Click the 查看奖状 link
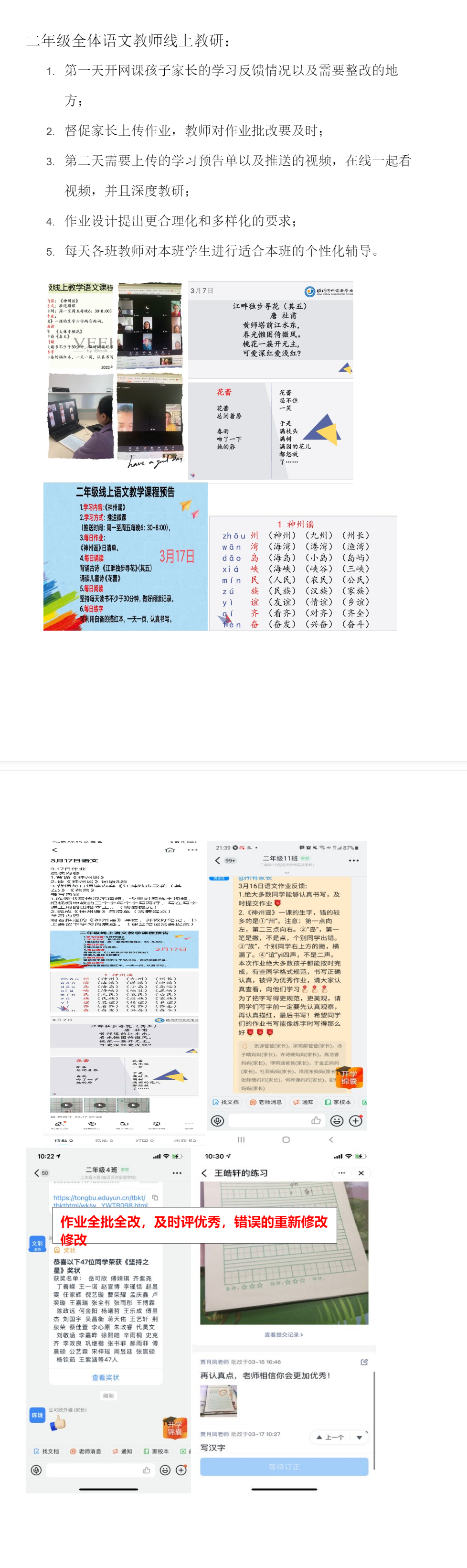Viewport: 467px width, 1568px height. (105, 1377)
